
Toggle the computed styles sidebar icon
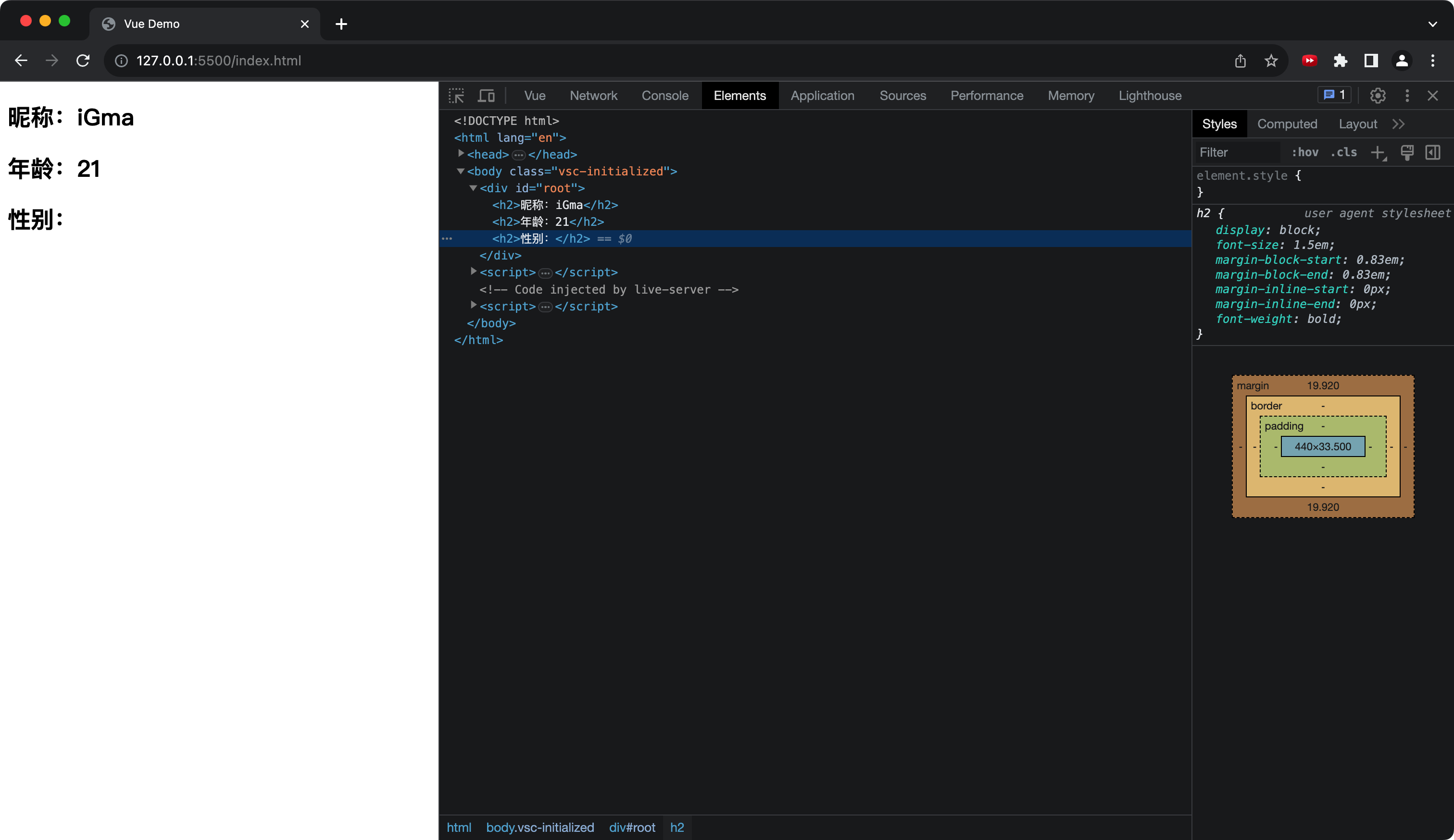tap(1433, 153)
